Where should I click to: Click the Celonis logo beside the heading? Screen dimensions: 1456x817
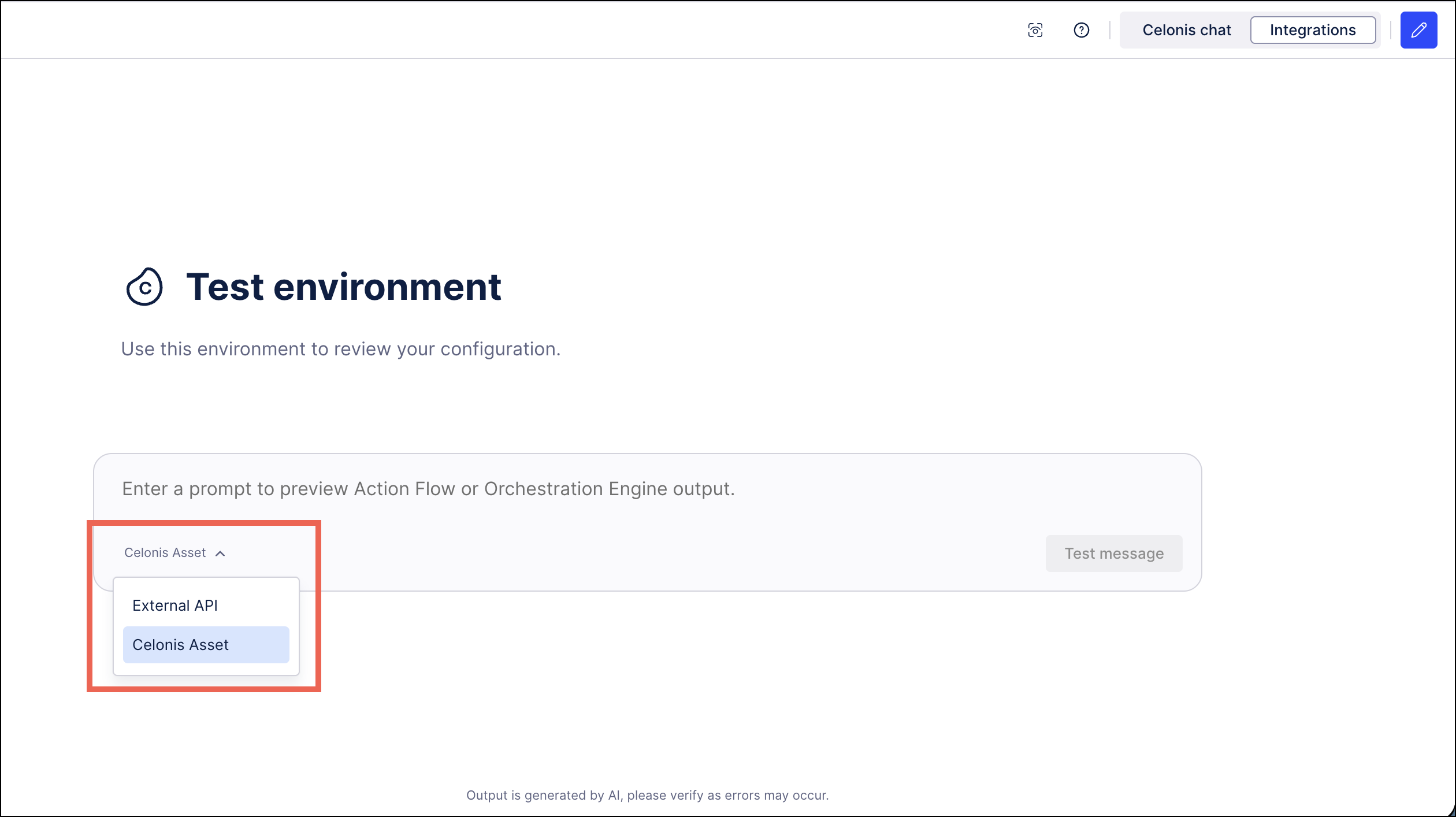145,287
